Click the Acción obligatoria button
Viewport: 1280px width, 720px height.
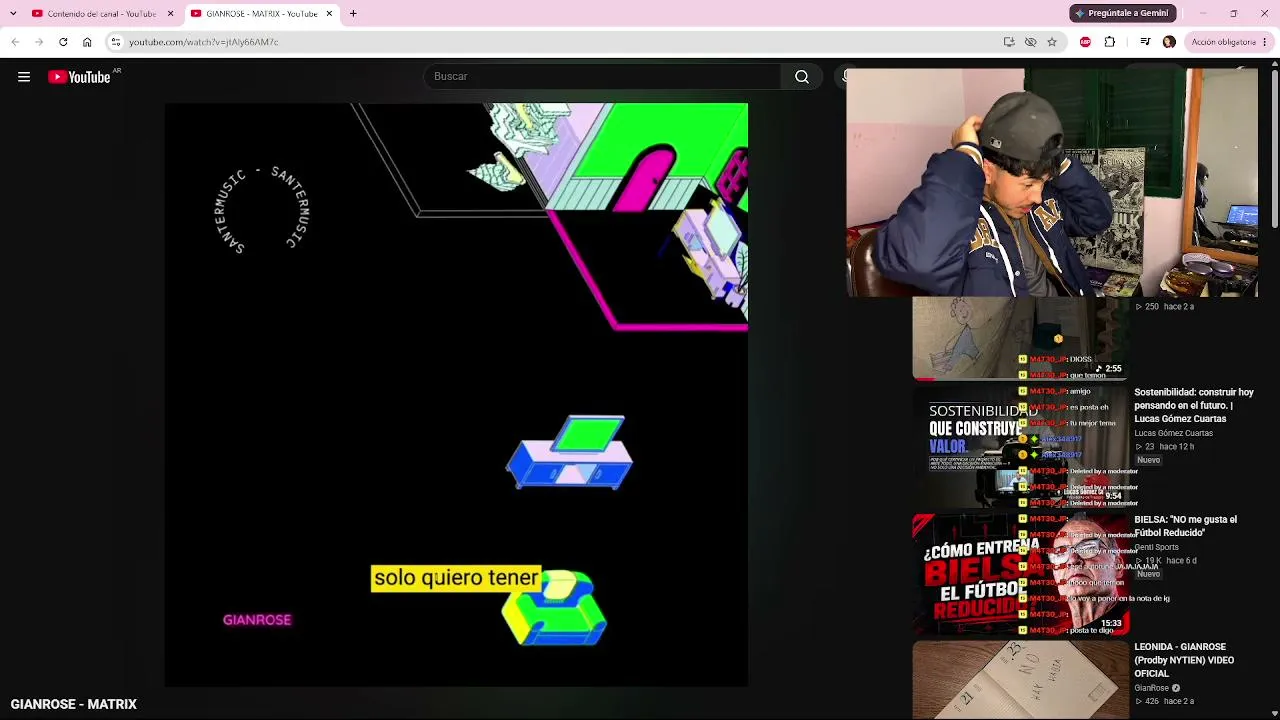pos(1223,42)
